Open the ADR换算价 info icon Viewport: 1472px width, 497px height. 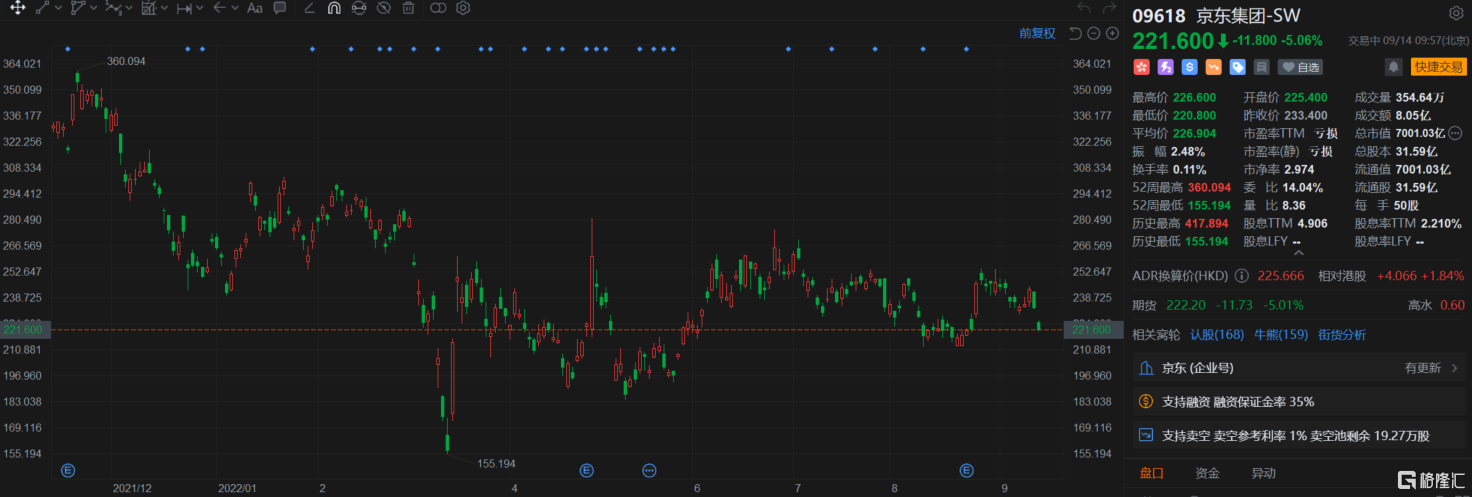1242,276
